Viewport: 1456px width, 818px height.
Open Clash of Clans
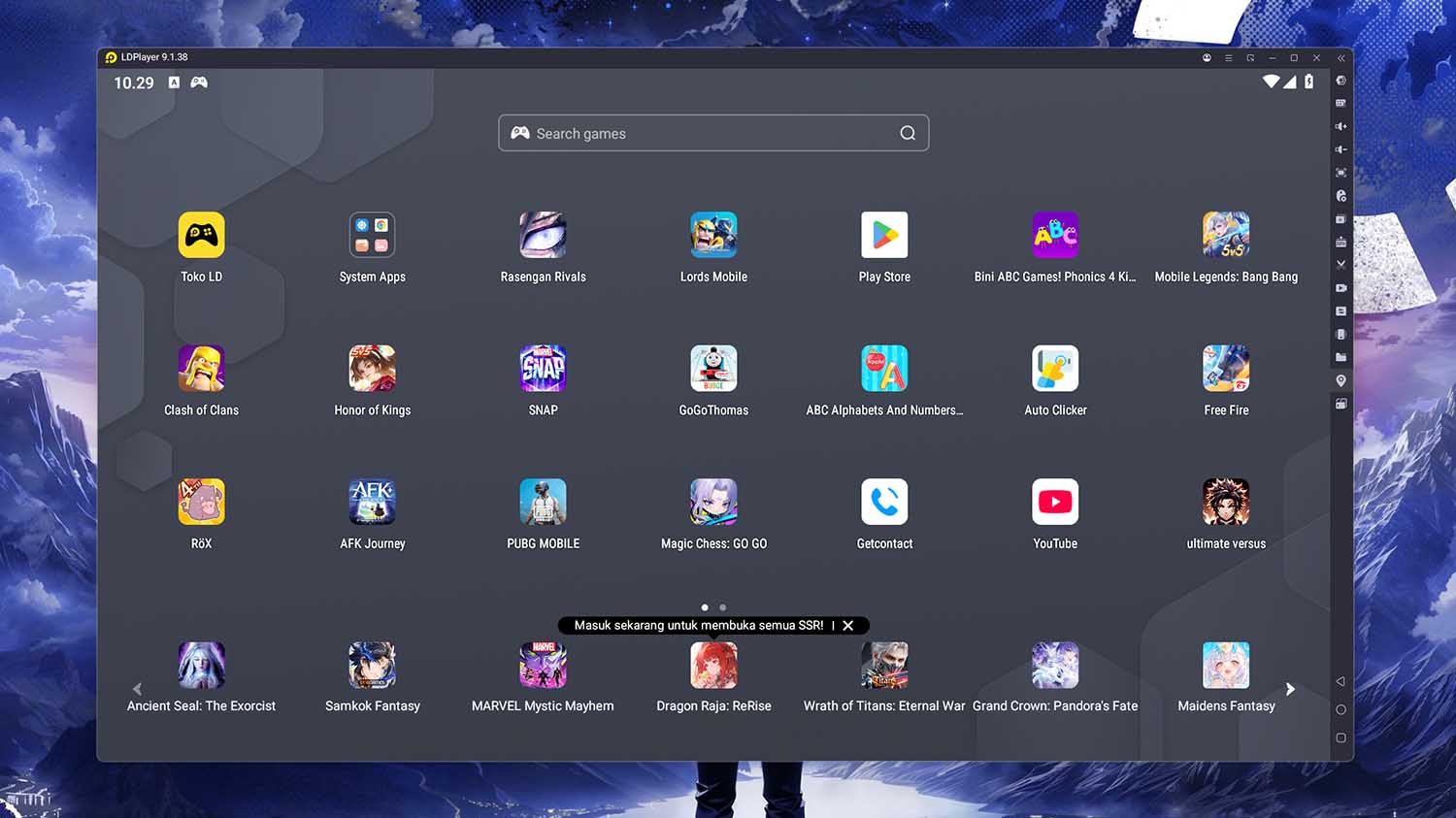(201, 369)
